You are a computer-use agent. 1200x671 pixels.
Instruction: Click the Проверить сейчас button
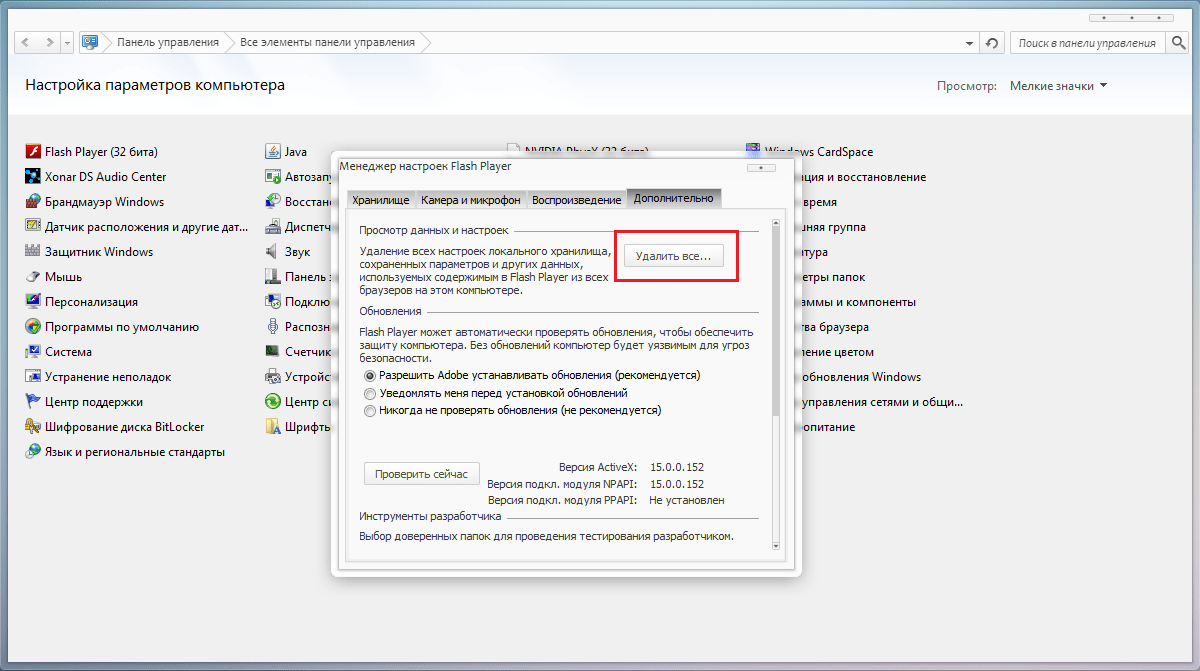[x=421, y=474]
